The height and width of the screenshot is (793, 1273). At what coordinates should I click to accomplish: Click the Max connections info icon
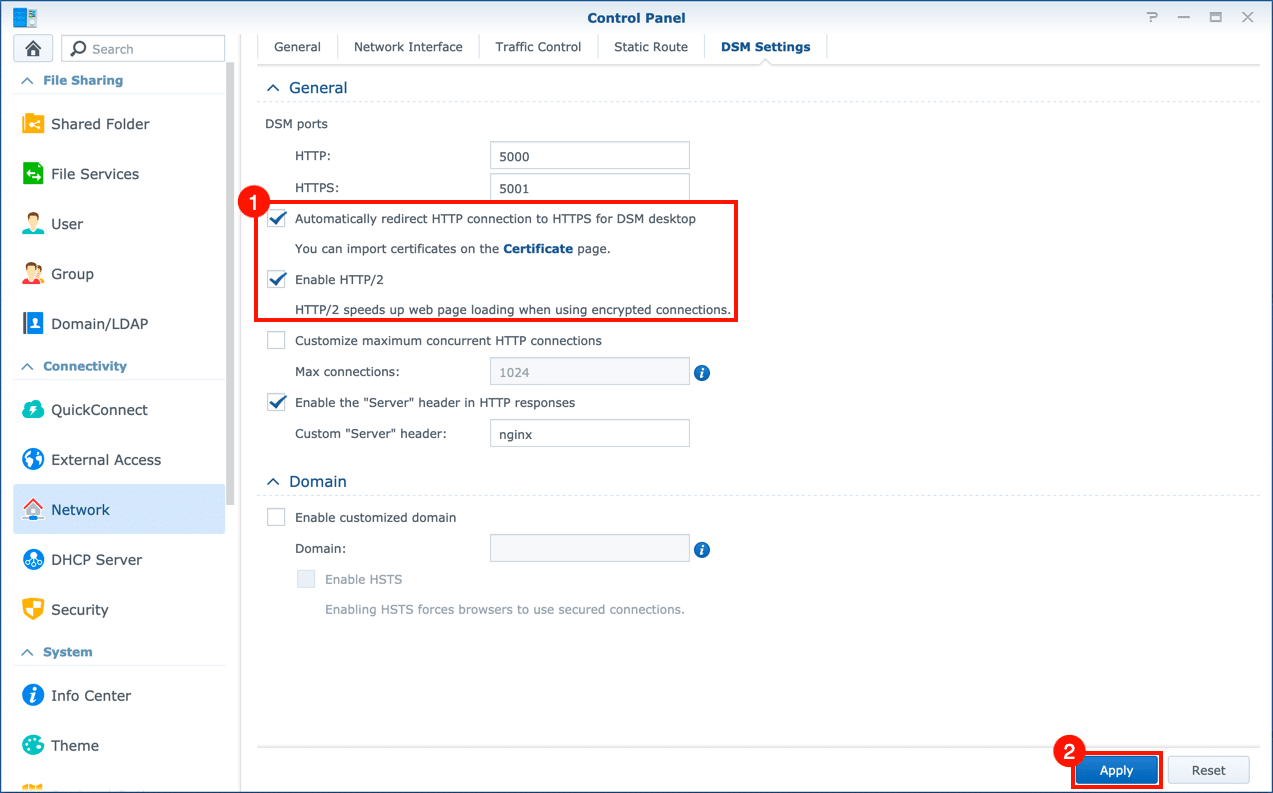point(702,373)
